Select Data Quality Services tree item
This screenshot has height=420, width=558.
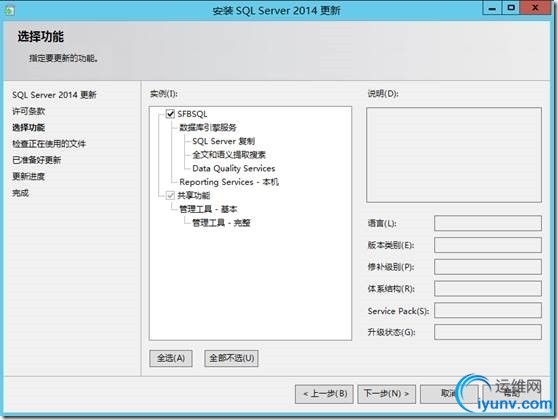click(x=233, y=168)
